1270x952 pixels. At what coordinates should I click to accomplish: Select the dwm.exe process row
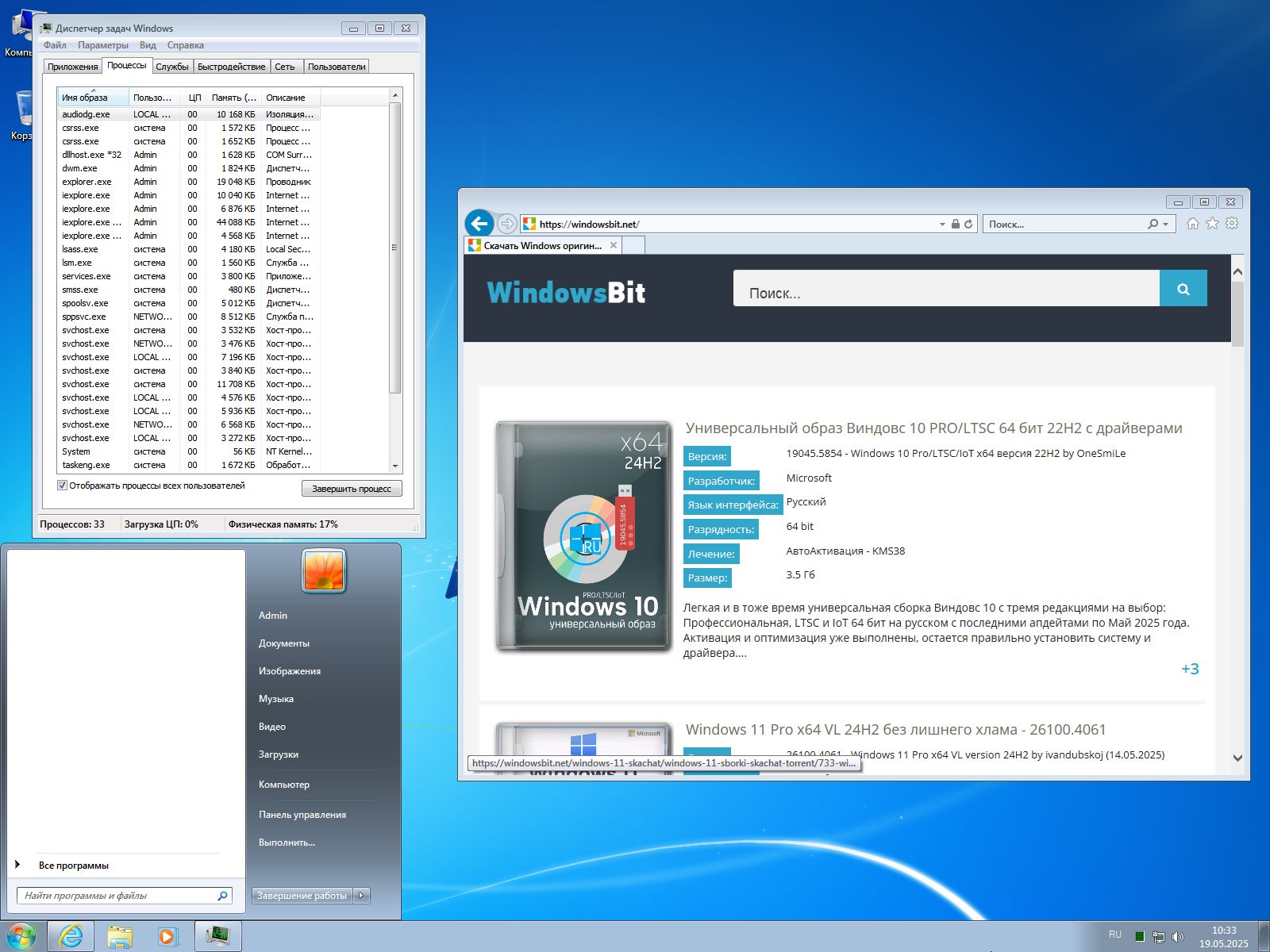tap(190, 168)
